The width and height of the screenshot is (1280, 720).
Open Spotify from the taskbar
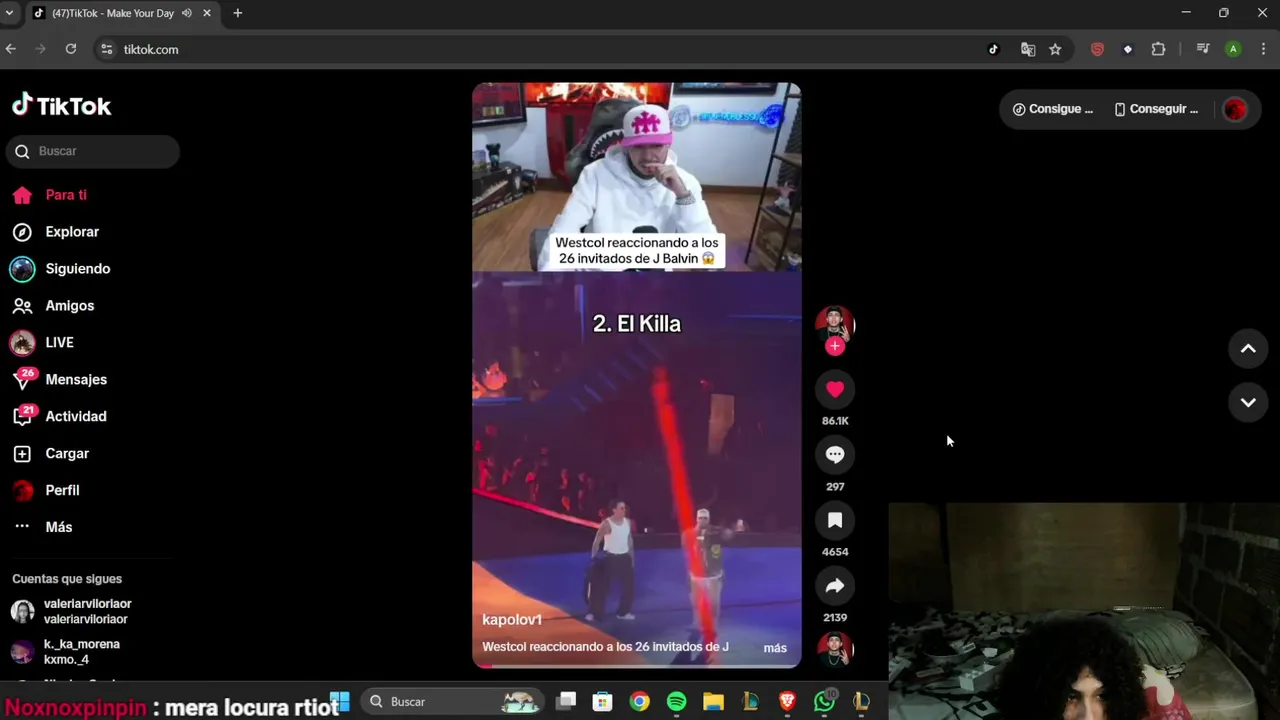pos(677,702)
